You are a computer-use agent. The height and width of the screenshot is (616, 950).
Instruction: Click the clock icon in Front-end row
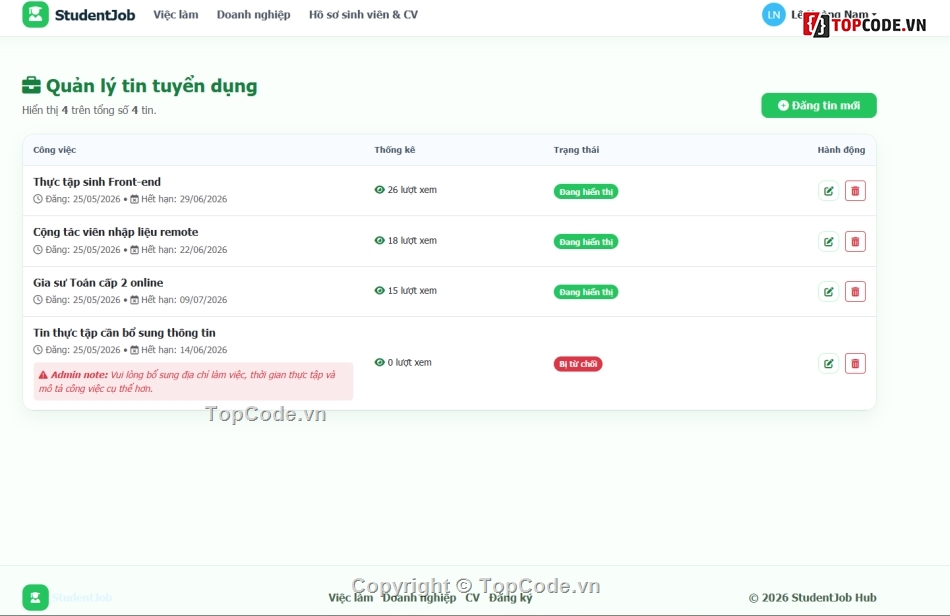coord(38,199)
